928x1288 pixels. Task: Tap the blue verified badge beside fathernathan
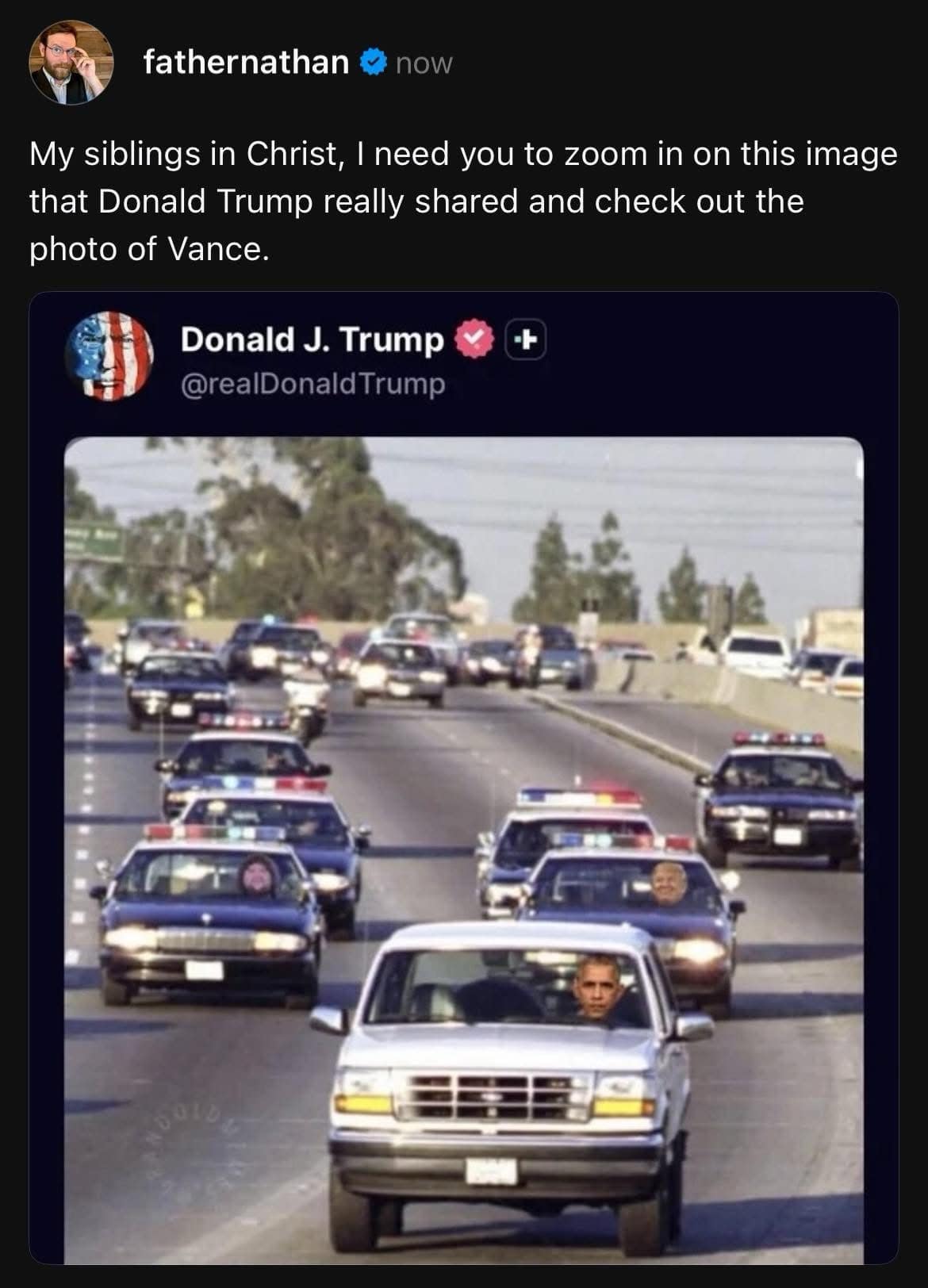374,62
